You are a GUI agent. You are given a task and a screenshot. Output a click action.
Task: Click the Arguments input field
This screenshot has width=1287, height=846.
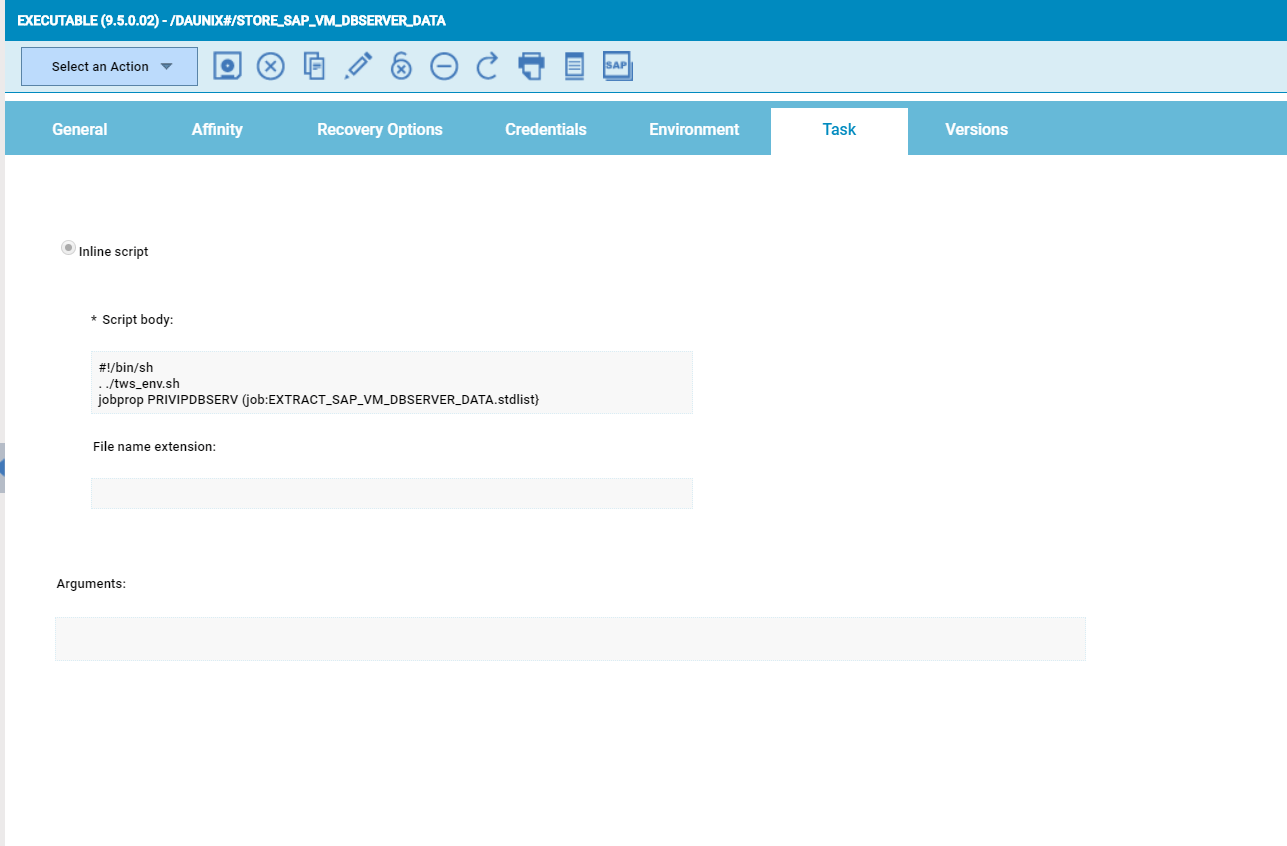(x=570, y=638)
